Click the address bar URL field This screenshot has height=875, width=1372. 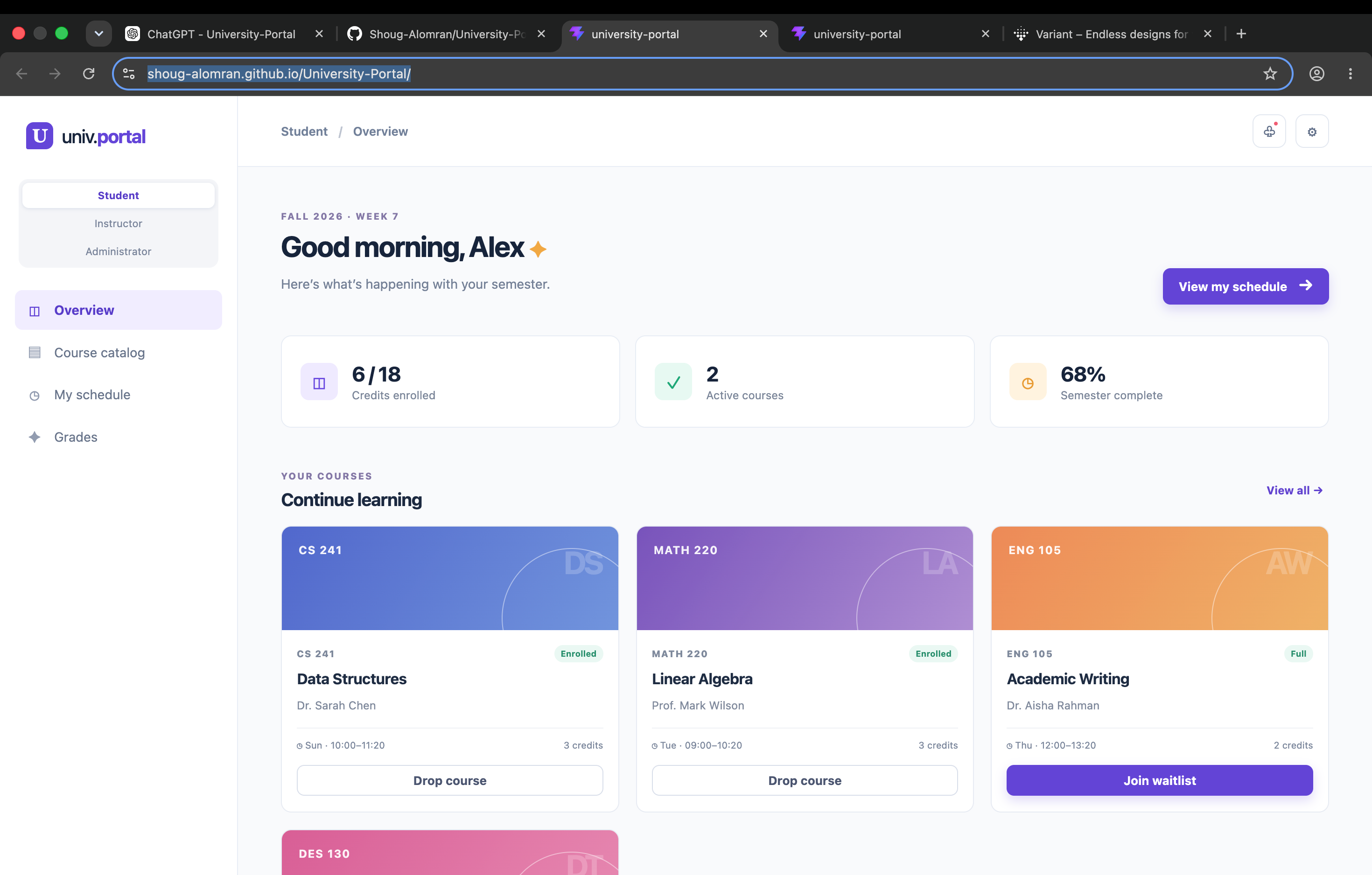point(702,73)
